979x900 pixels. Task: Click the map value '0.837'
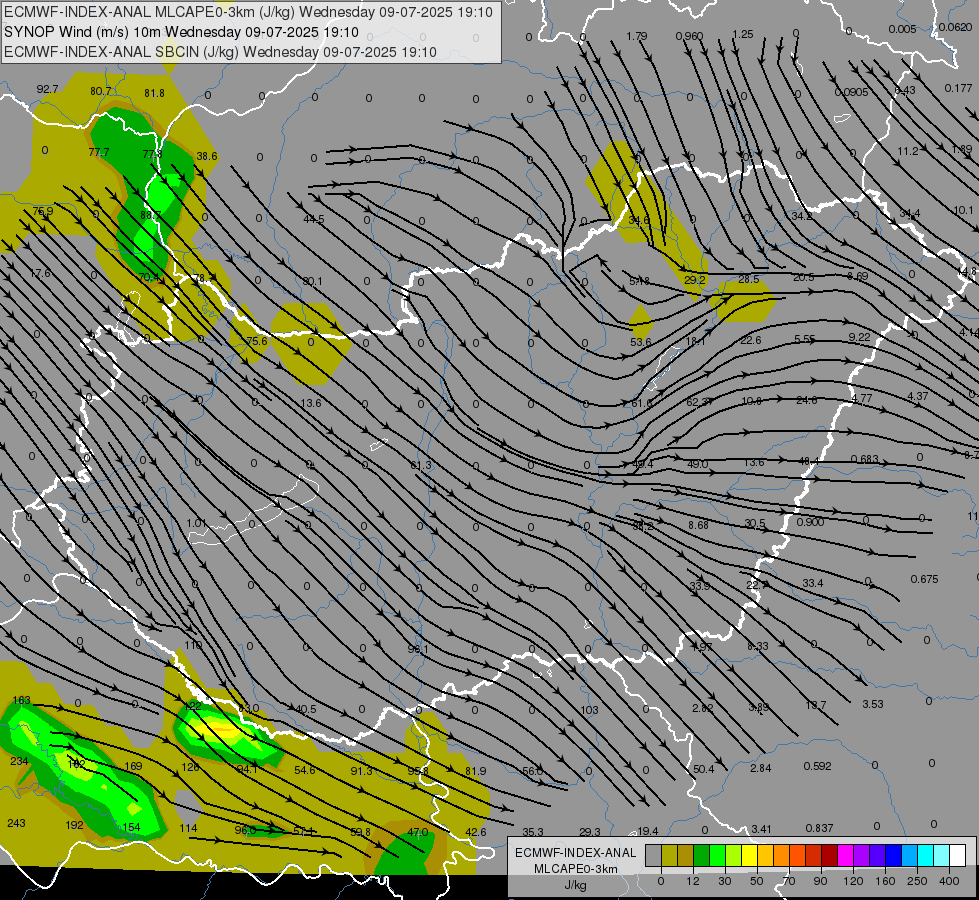[819, 828]
